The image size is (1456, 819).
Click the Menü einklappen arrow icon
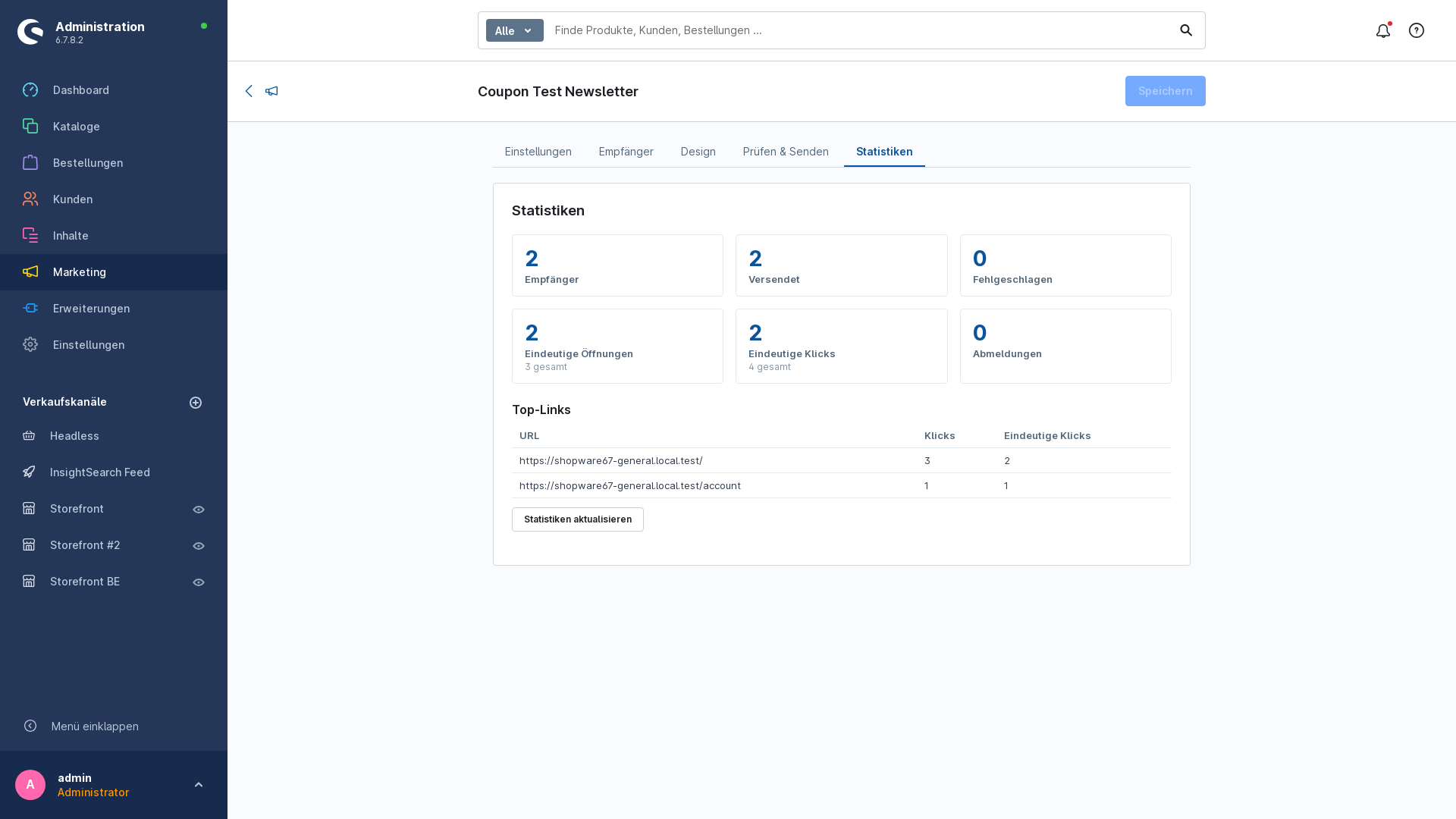[x=30, y=726]
